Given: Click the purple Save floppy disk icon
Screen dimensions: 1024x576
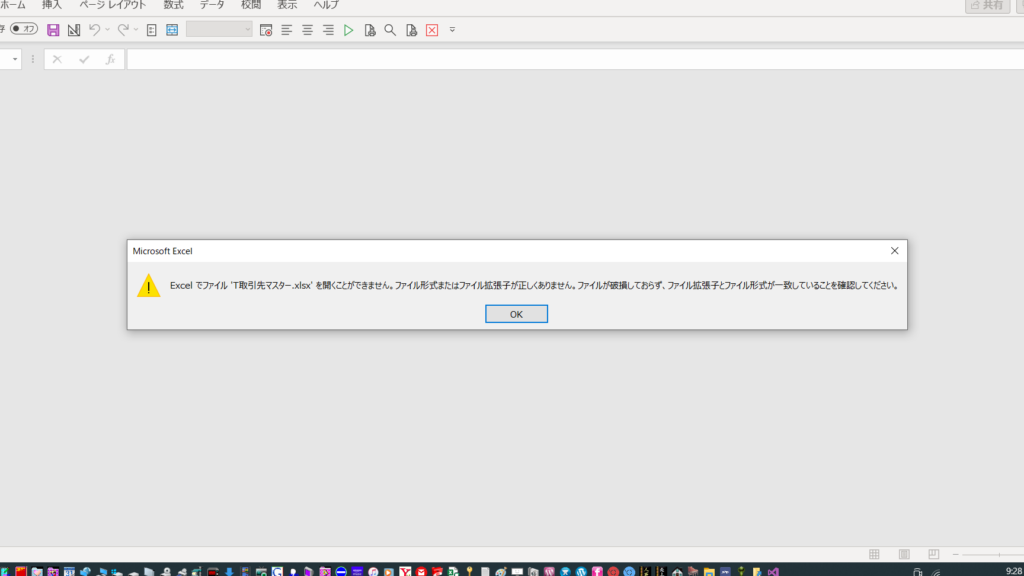Looking at the screenshot, I should (x=53, y=30).
